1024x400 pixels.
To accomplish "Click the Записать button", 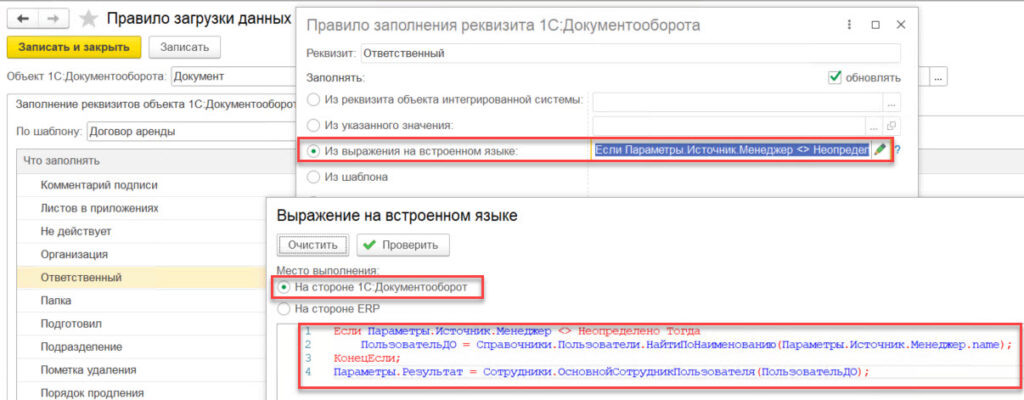I will [x=184, y=47].
